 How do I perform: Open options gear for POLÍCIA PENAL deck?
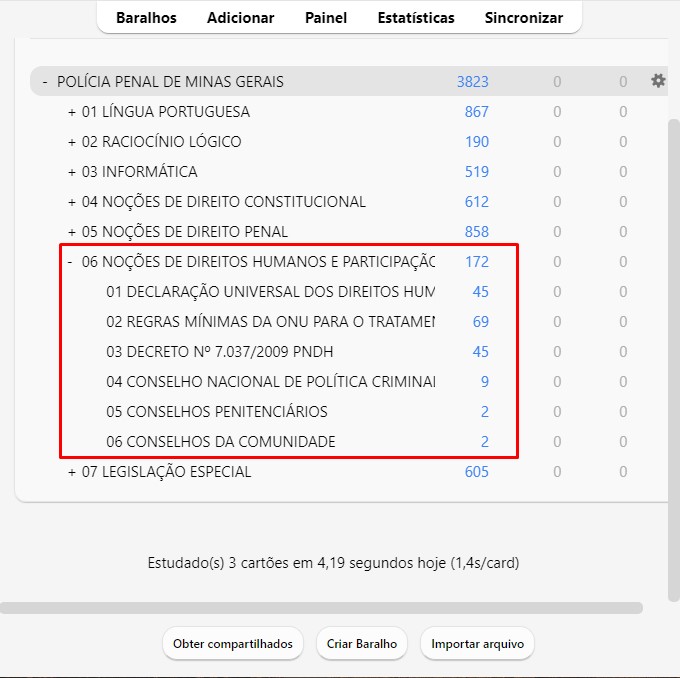(658, 81)
